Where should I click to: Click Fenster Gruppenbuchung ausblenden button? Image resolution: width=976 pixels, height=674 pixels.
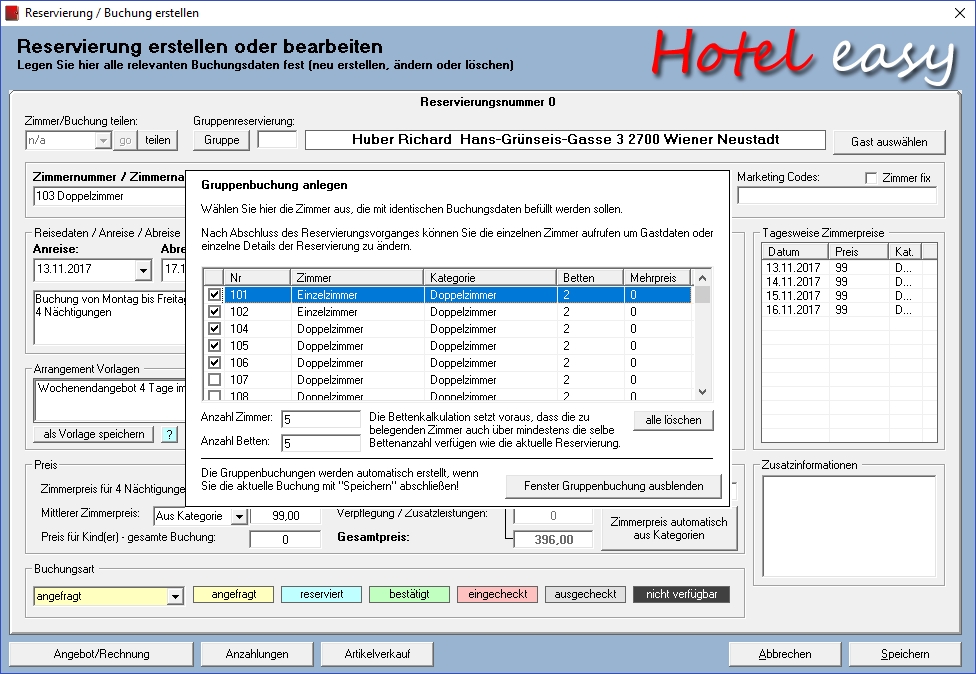pyautogui.click(x=613, y=486)
